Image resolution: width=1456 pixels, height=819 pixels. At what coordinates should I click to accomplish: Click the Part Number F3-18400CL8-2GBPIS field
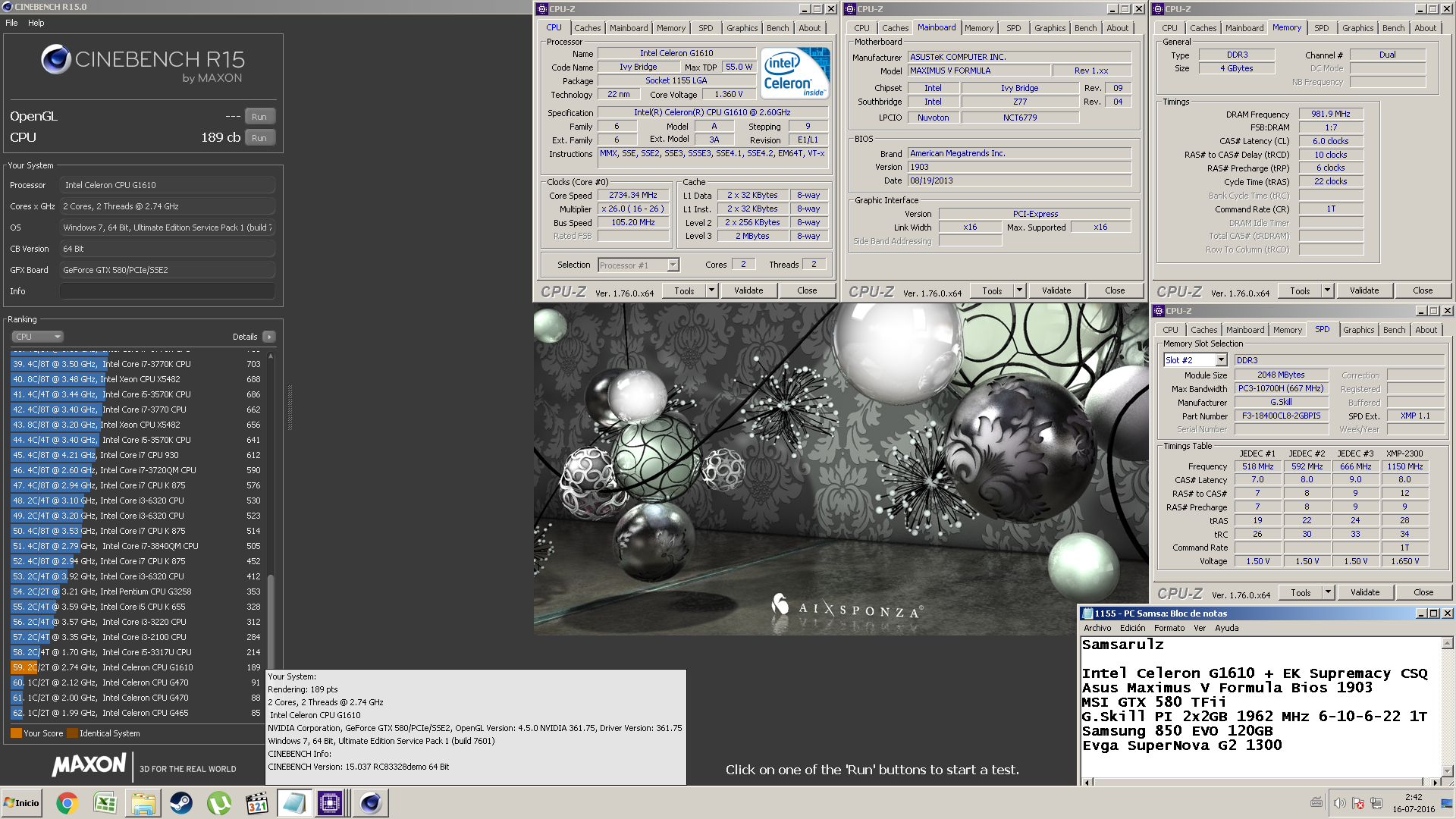tap(1281, 416)
